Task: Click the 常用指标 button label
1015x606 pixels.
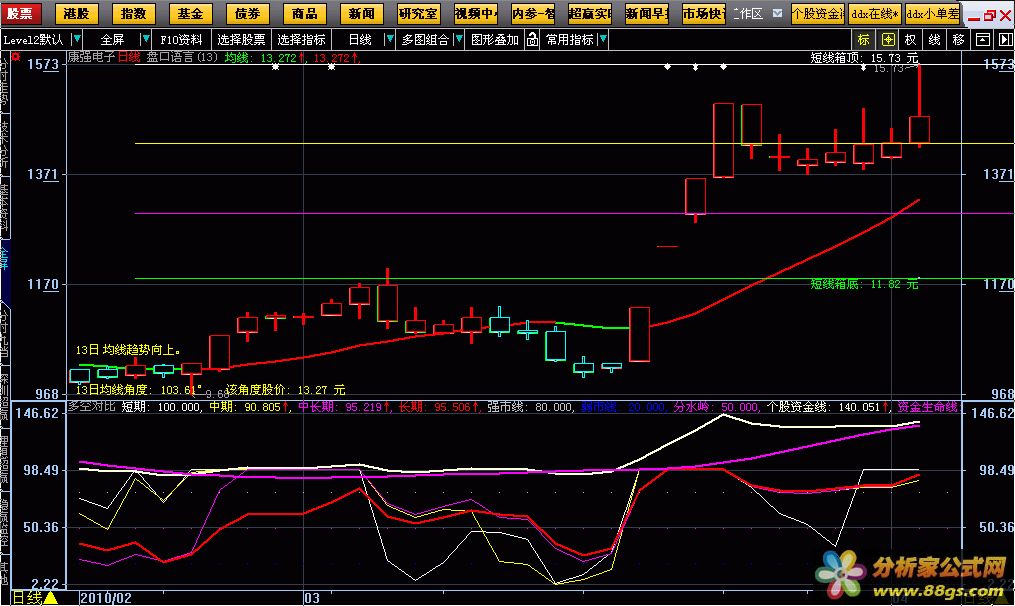Action: (x=570, y=39)
